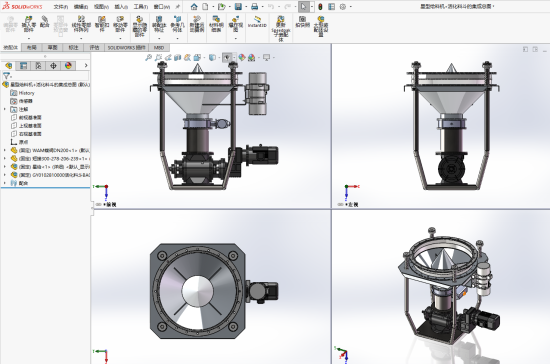Open the Print button dropdown arrow
This screenshot has width=550, height=364.
click(x=262, y=7)
